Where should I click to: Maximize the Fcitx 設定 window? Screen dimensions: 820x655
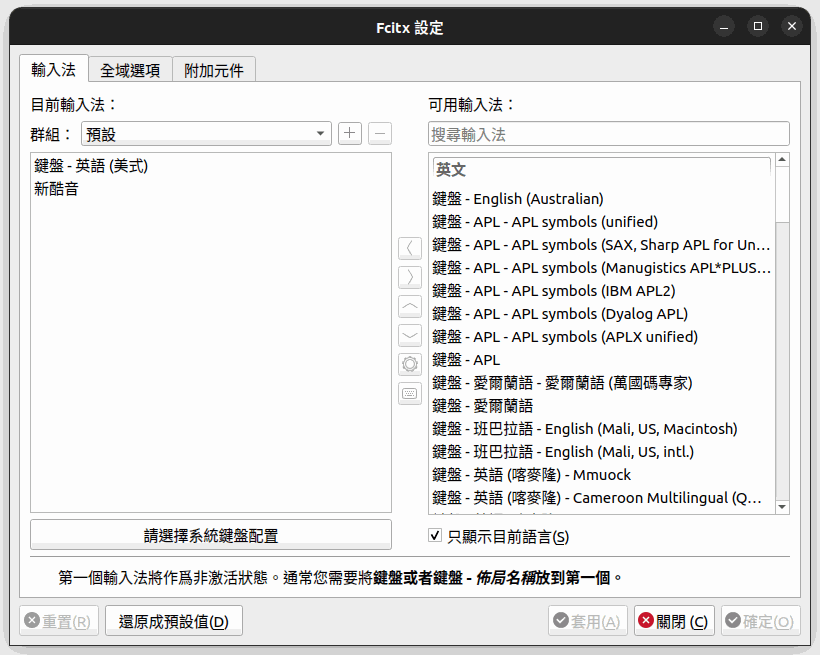758,26
